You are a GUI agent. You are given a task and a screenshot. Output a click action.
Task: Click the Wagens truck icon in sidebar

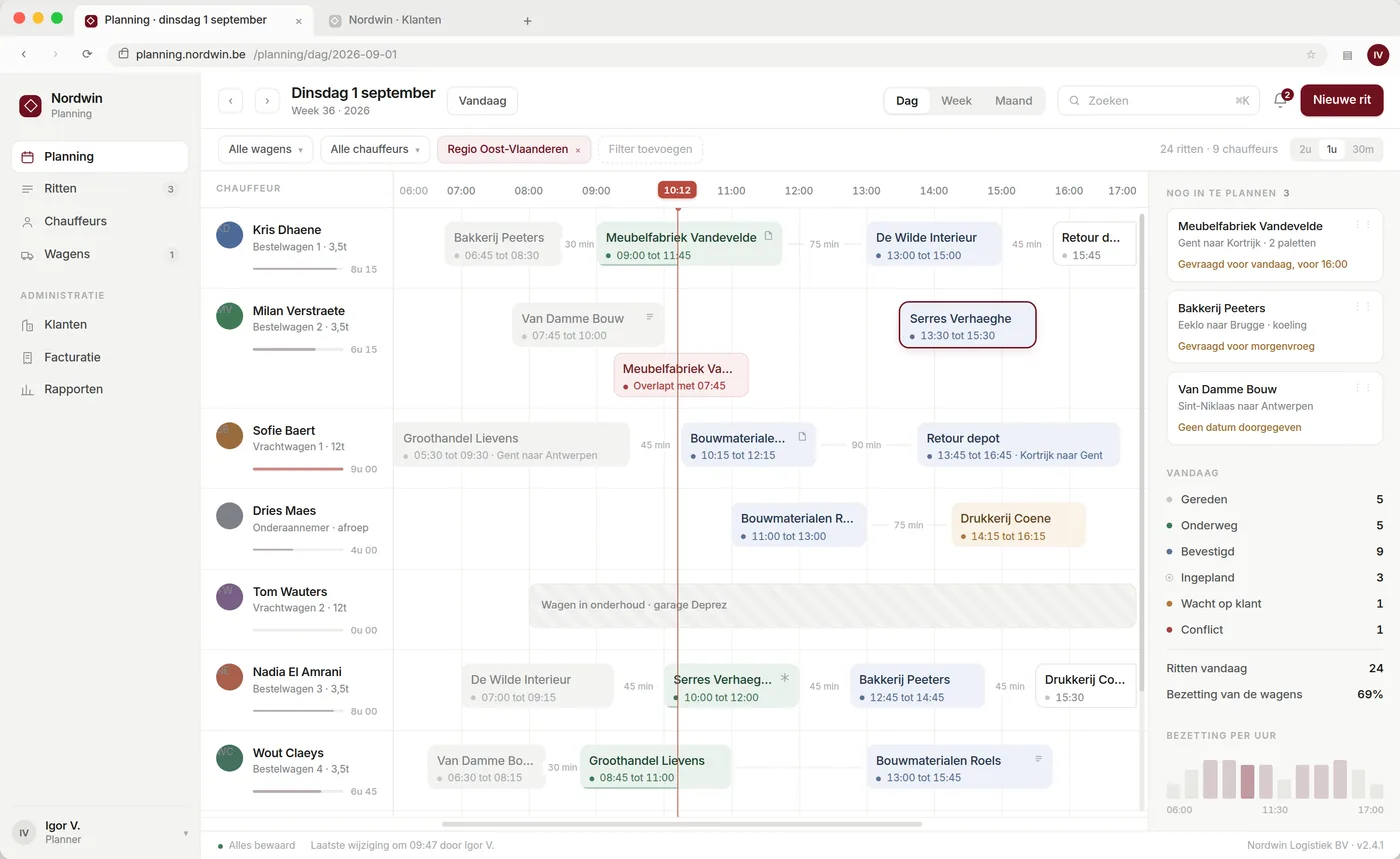27,255
